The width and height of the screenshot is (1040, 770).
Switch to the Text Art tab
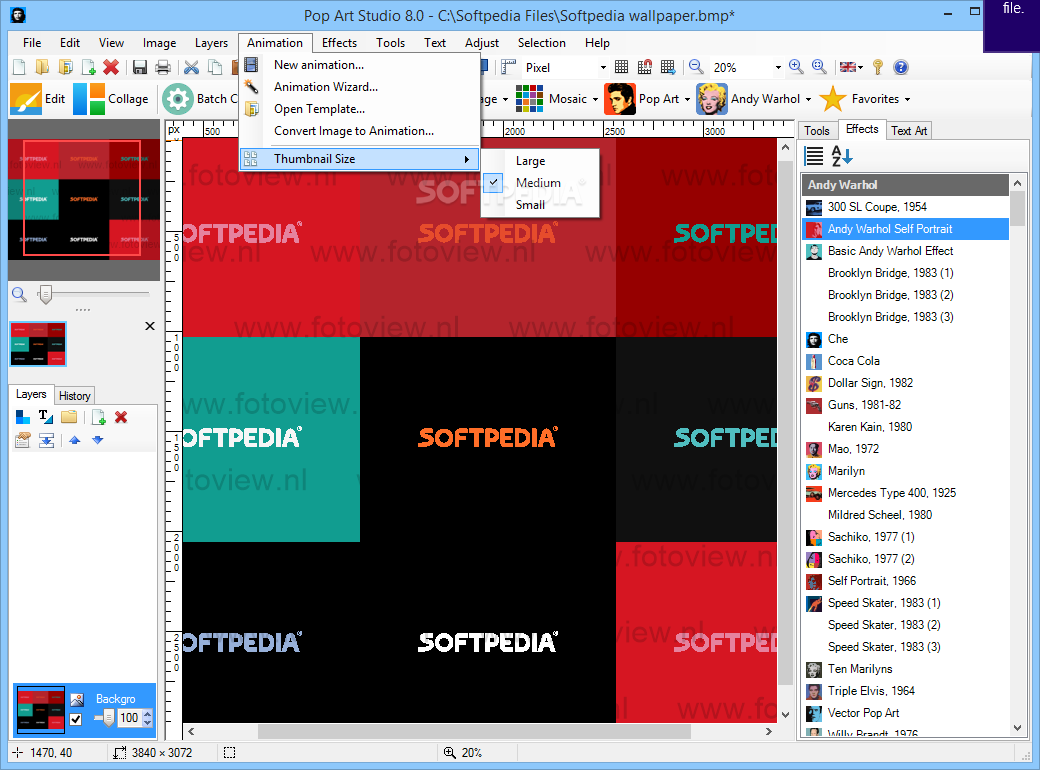pos(909,131)
